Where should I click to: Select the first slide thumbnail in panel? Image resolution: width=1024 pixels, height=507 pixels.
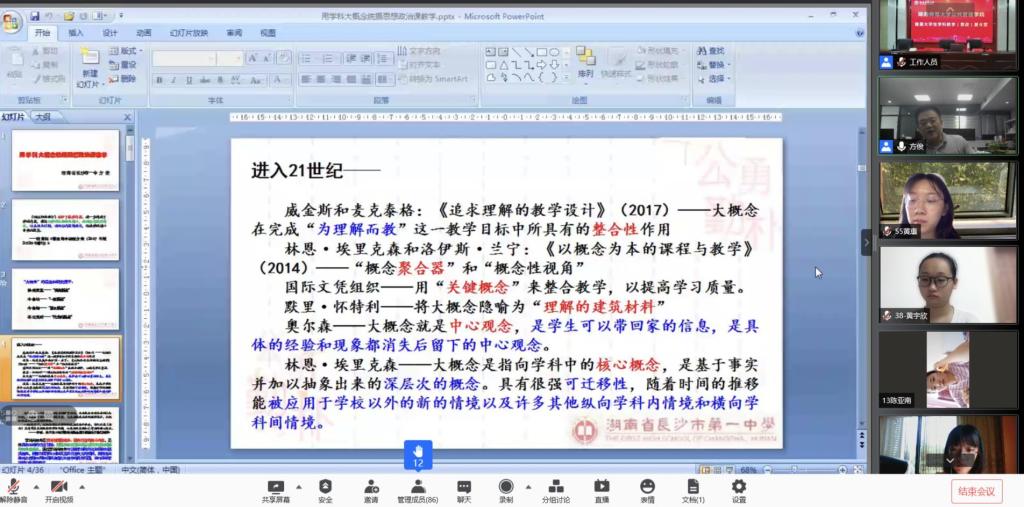[79, 160]
